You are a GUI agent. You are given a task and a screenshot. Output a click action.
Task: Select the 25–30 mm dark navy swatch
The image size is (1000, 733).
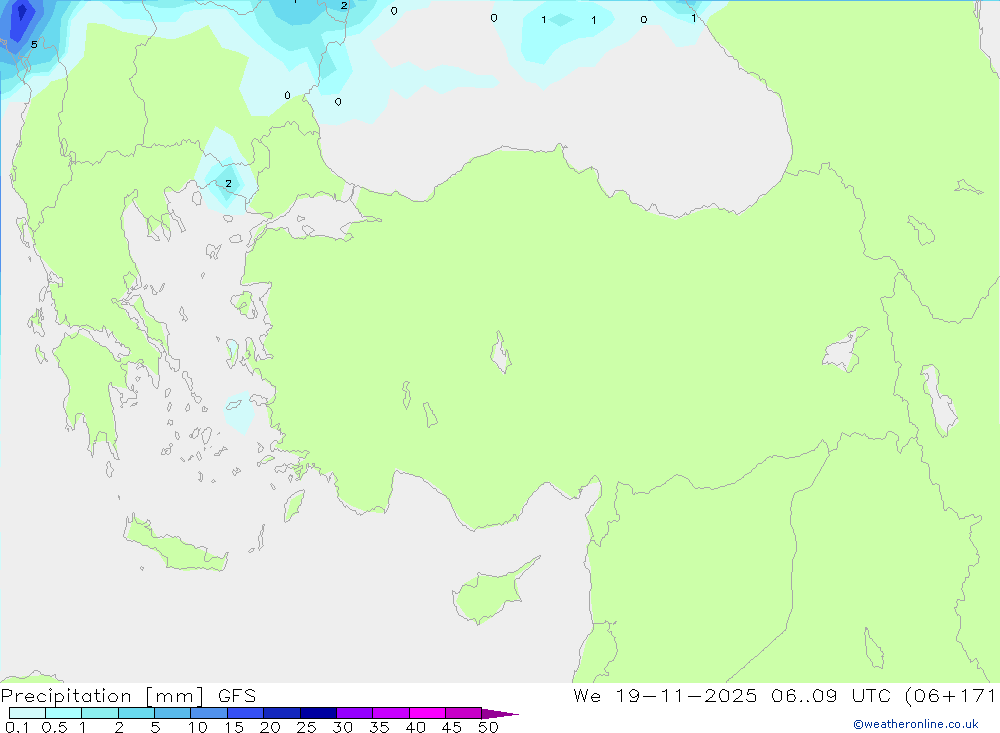tap(318, 713)
